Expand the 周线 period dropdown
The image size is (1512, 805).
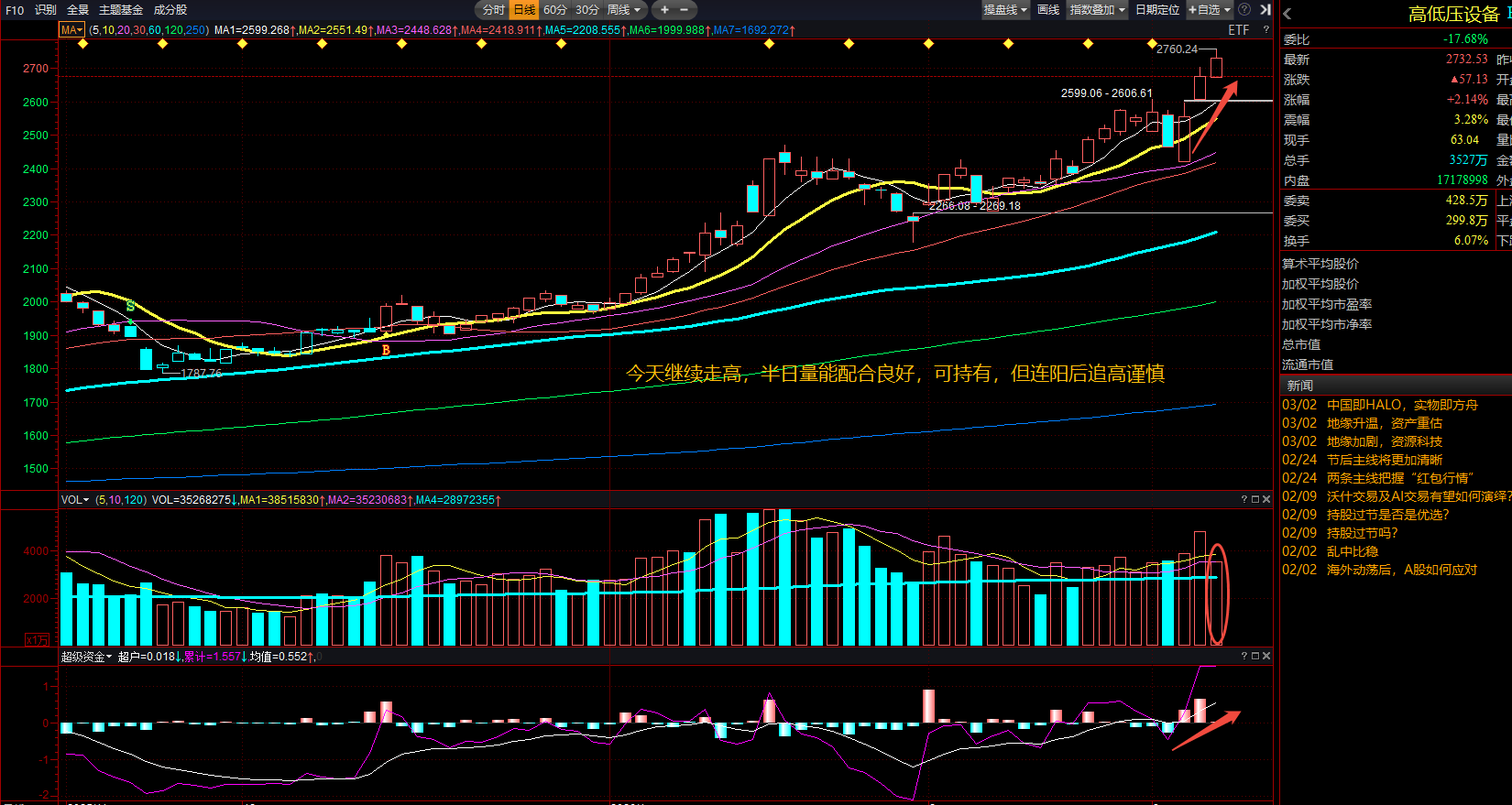click(x=624, y=10)
